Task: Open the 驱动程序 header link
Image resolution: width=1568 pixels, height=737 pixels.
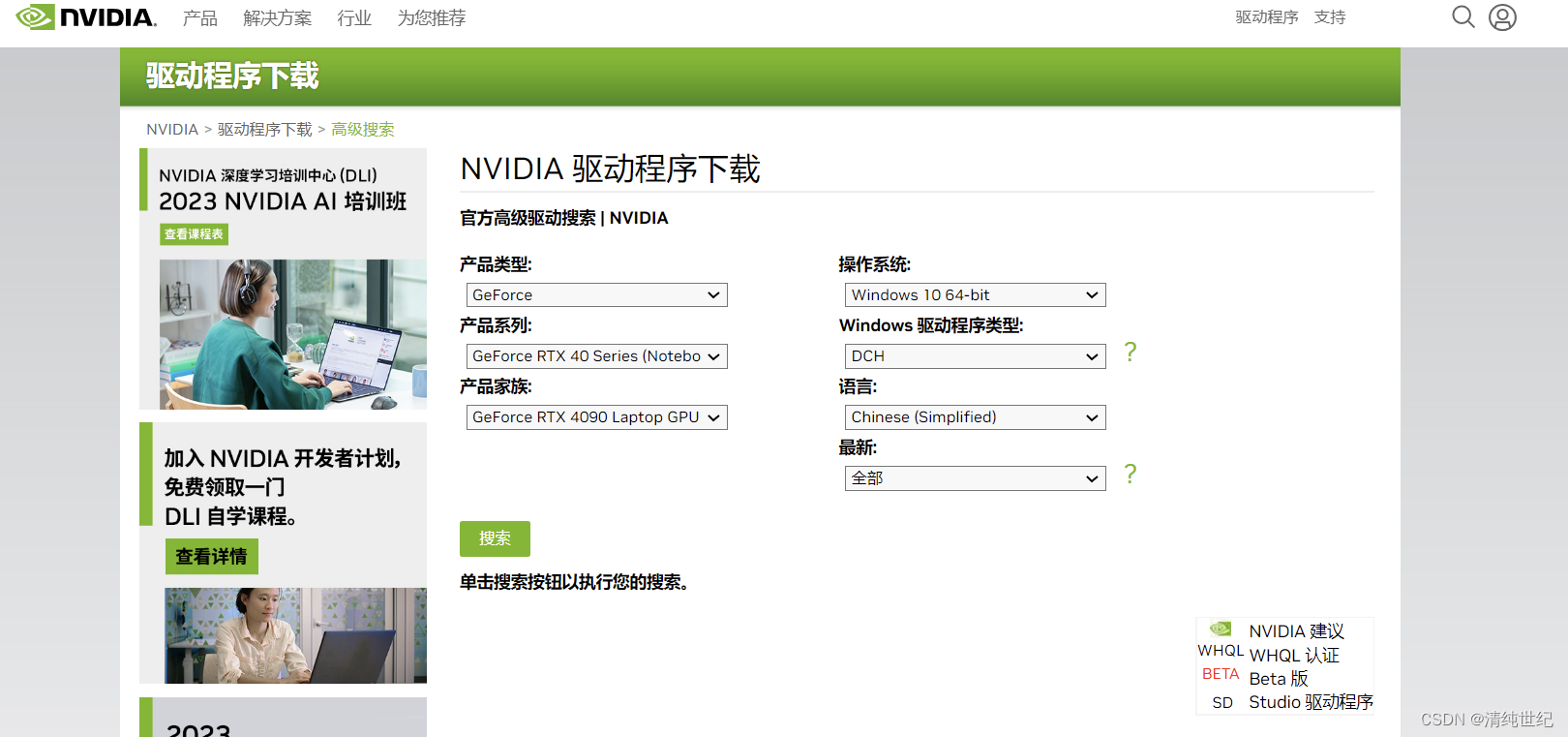Action: pyautogui.click(x=1267, y=17)
